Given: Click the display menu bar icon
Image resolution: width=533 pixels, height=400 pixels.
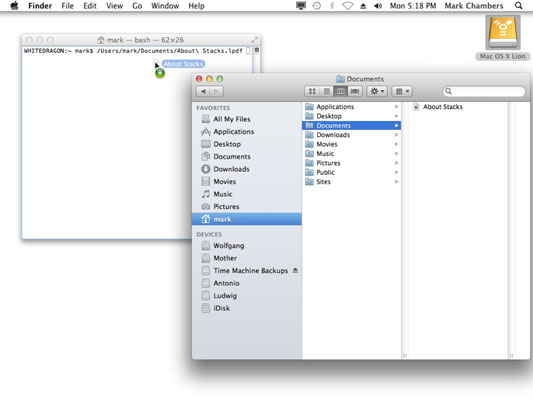Looking at the screenshot, I should pyautogui.click(x=301, y=6).
